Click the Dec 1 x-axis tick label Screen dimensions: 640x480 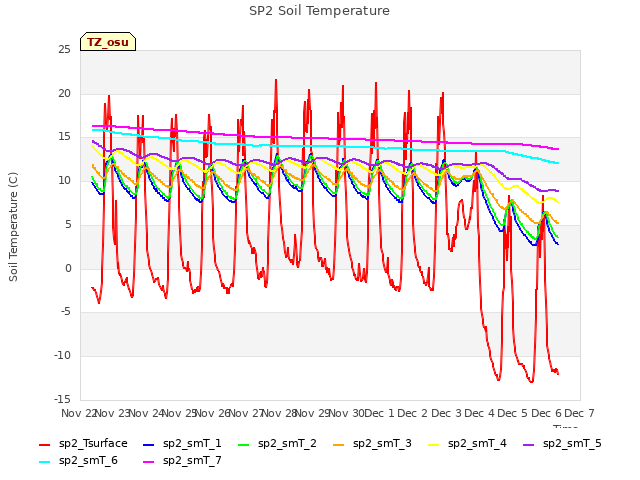pos(379,413)
